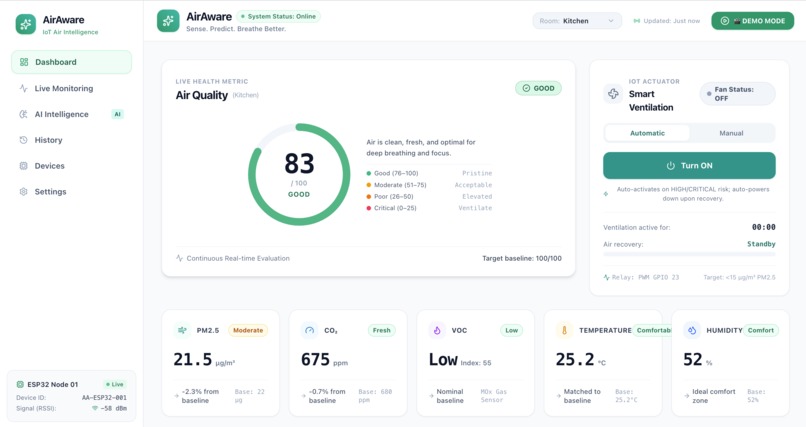Click the 675 ppm CO₂ reading
806x427 pixels.
tap(324, 360)
